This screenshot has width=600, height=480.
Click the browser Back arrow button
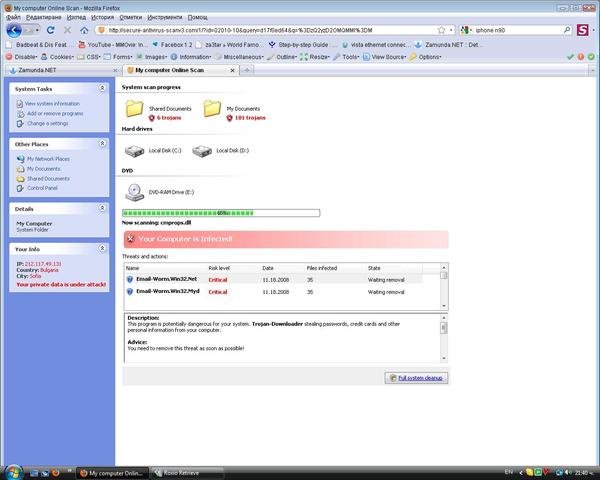(14, 30)
